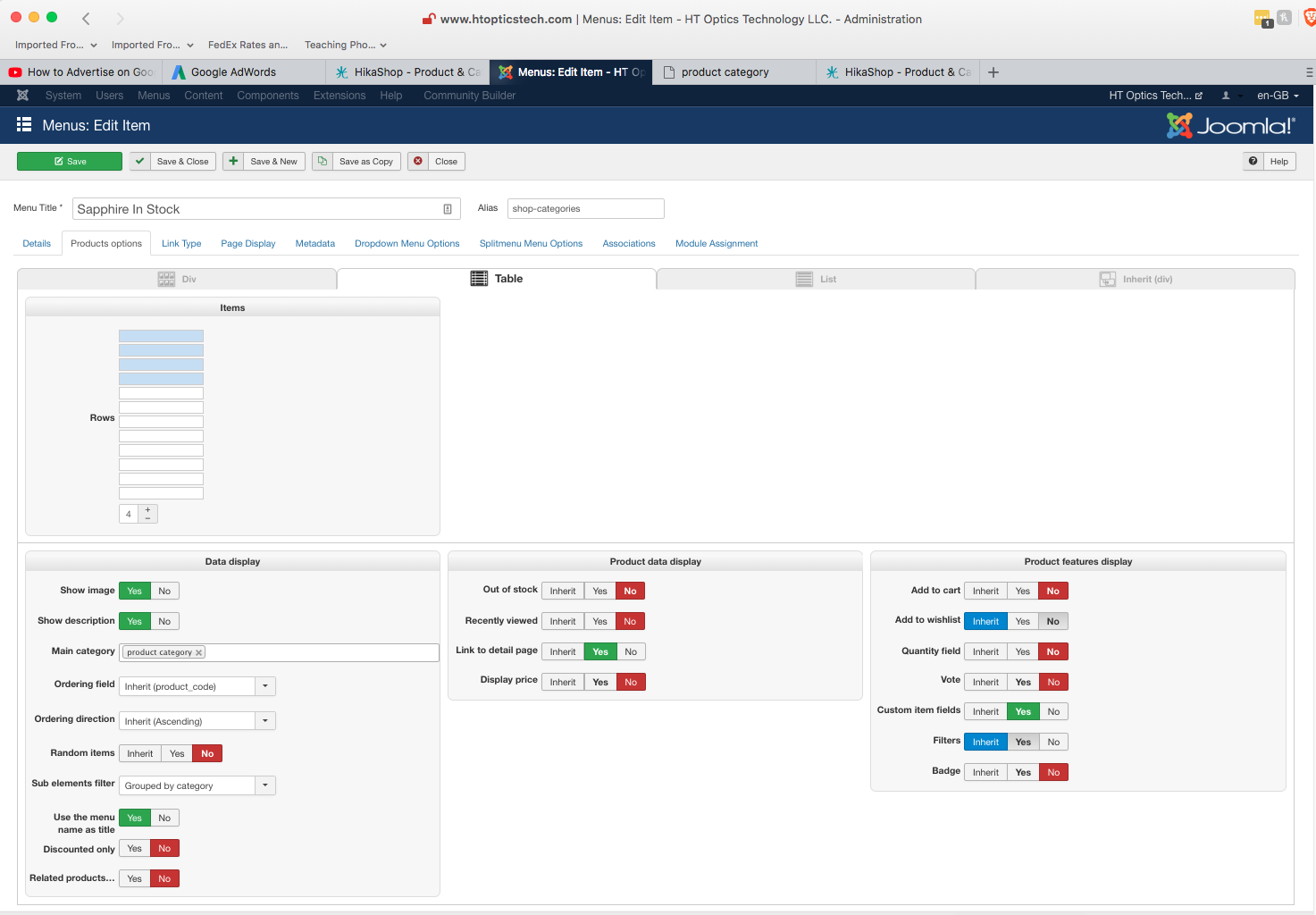Click the Joomla logo on the header

tap(1230, 126)
